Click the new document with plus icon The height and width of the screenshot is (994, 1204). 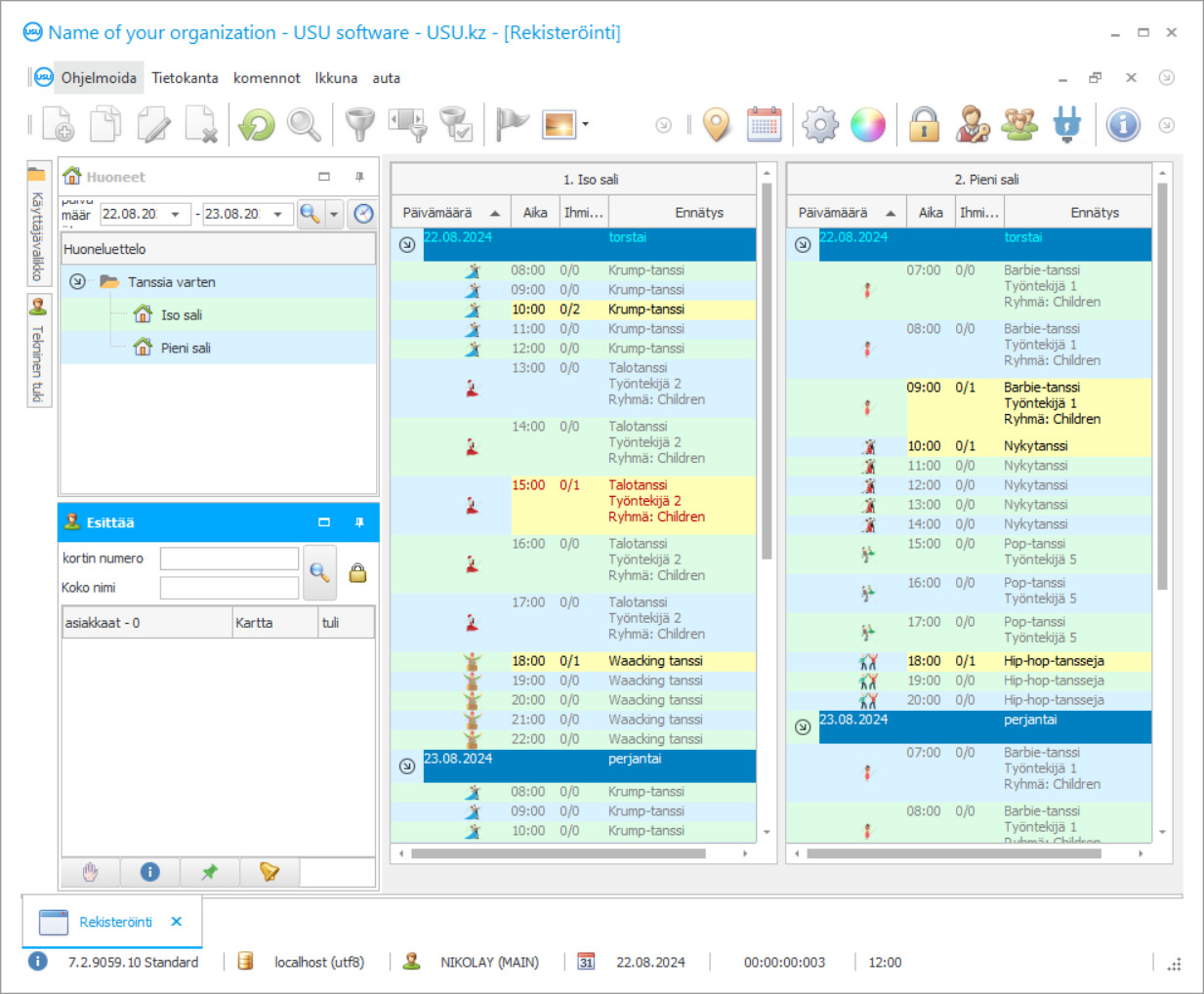click(59, 125)
